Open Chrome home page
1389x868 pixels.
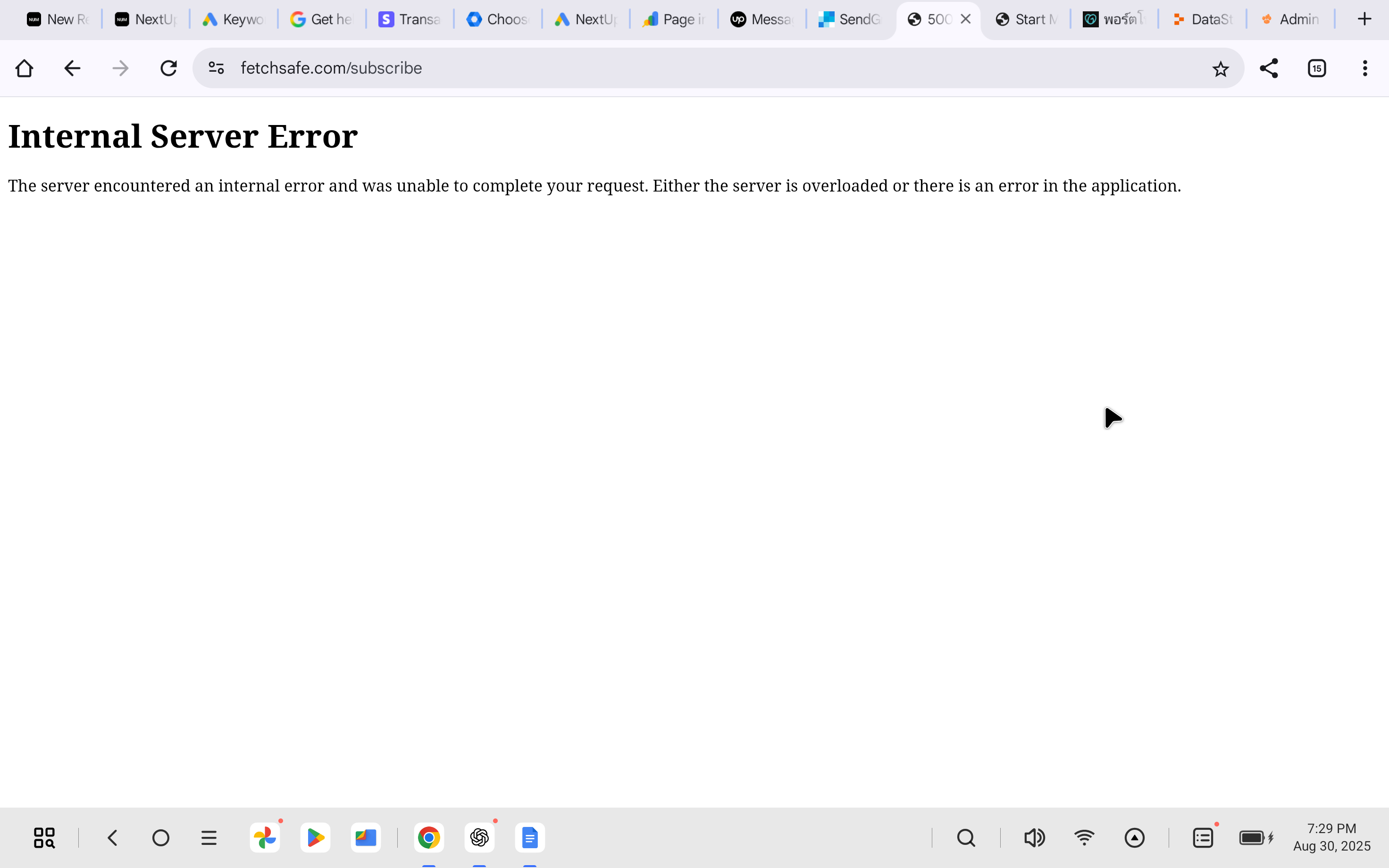point(24,68)
